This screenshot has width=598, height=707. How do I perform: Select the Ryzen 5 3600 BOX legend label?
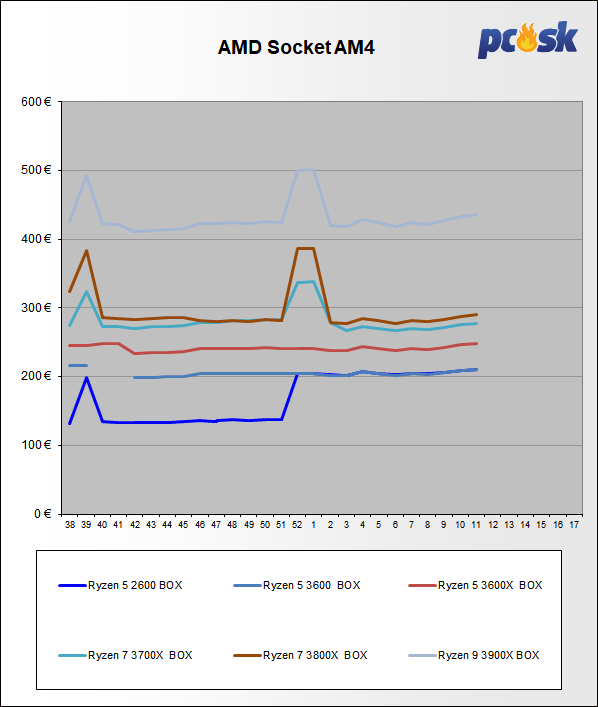click(312, 585)
